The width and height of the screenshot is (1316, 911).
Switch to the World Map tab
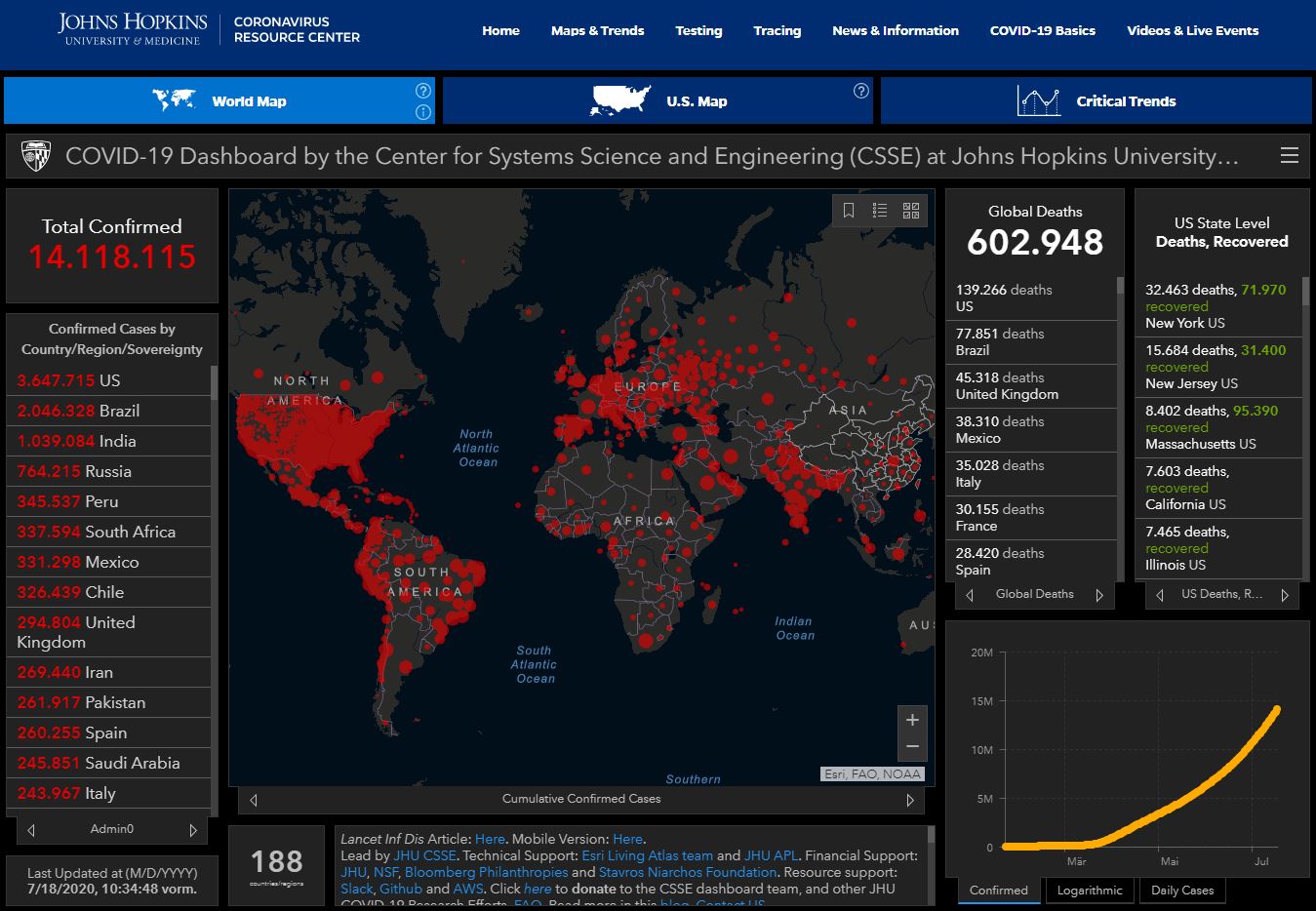coord(219,100)
